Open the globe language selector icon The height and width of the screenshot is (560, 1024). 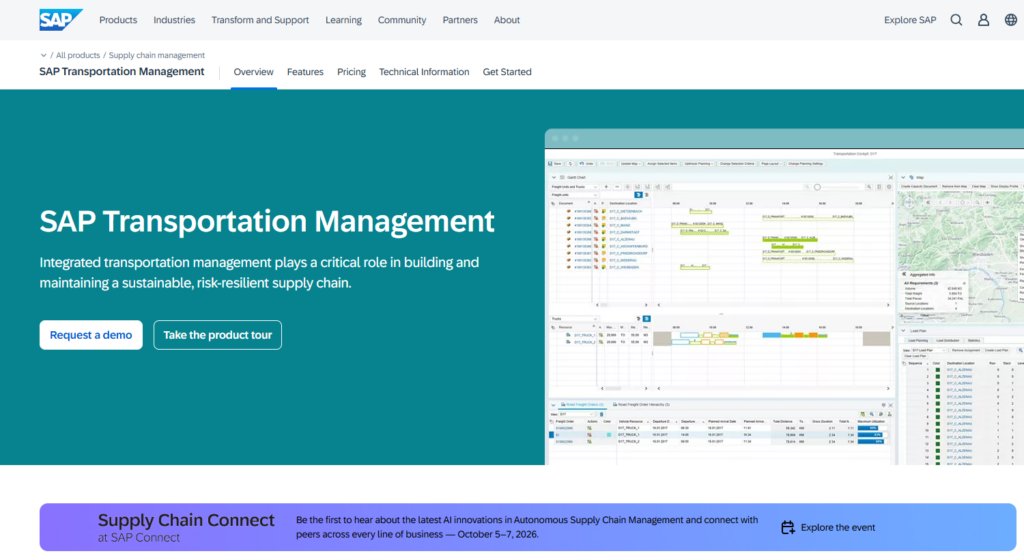tap(1010, 20)
